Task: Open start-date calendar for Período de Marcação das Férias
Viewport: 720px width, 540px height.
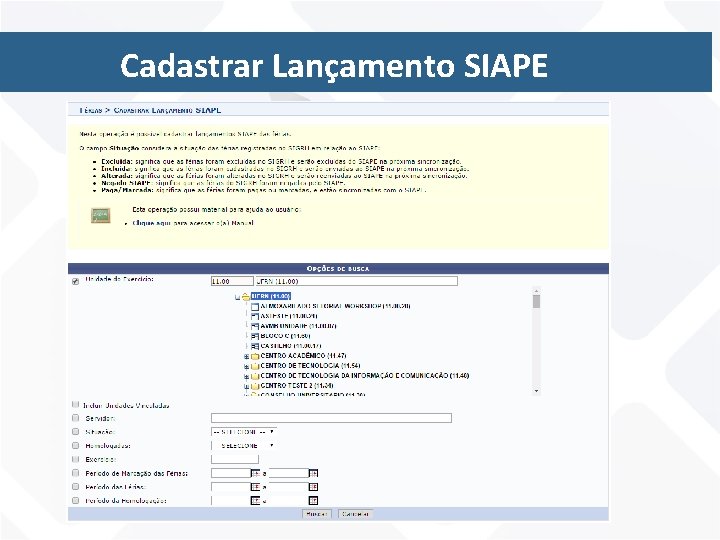Action: [x=255, y=473]
